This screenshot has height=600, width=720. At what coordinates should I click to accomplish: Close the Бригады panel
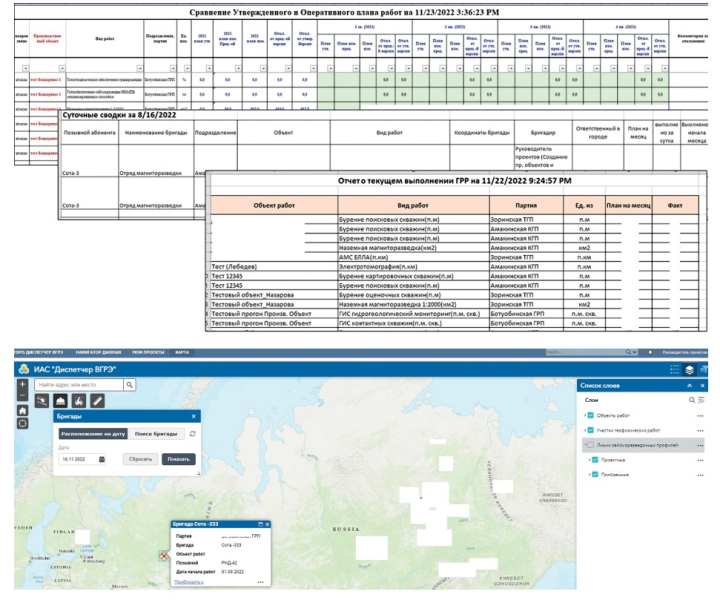tap(194, 416)
